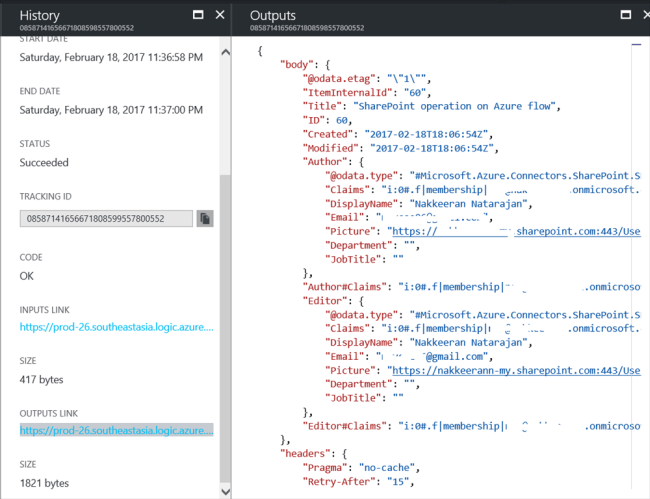Maximize the Outputs blade
The image size is (650, 499).
point(625,15)
